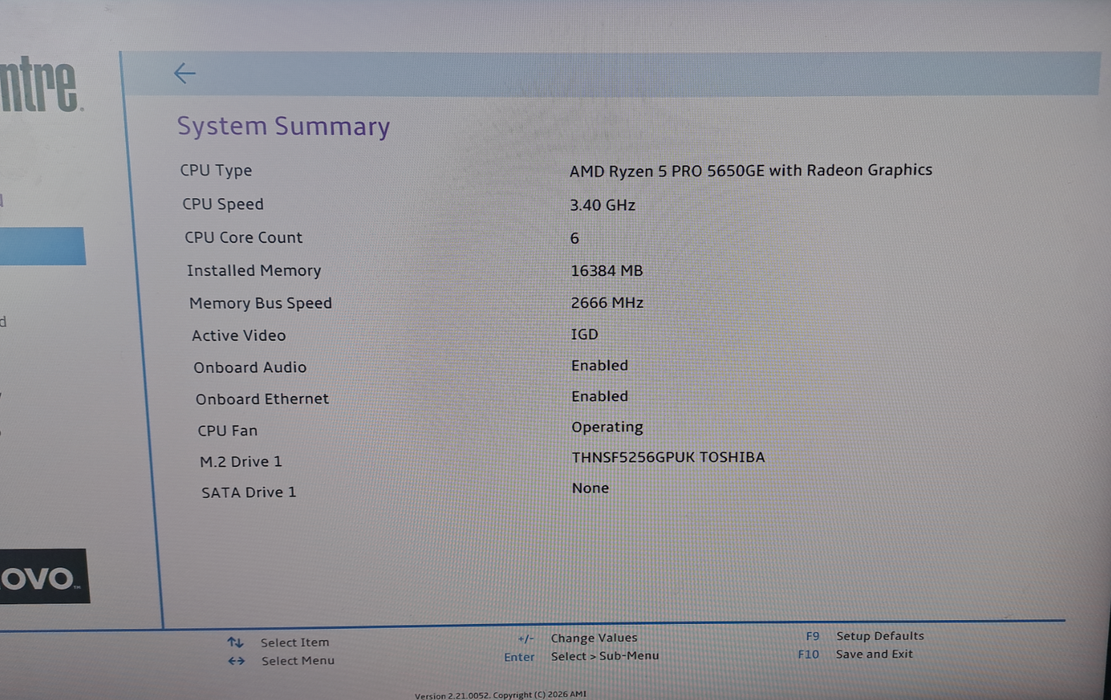
Task: Select the CPU Core Count label
Action: tap(243, 237)
